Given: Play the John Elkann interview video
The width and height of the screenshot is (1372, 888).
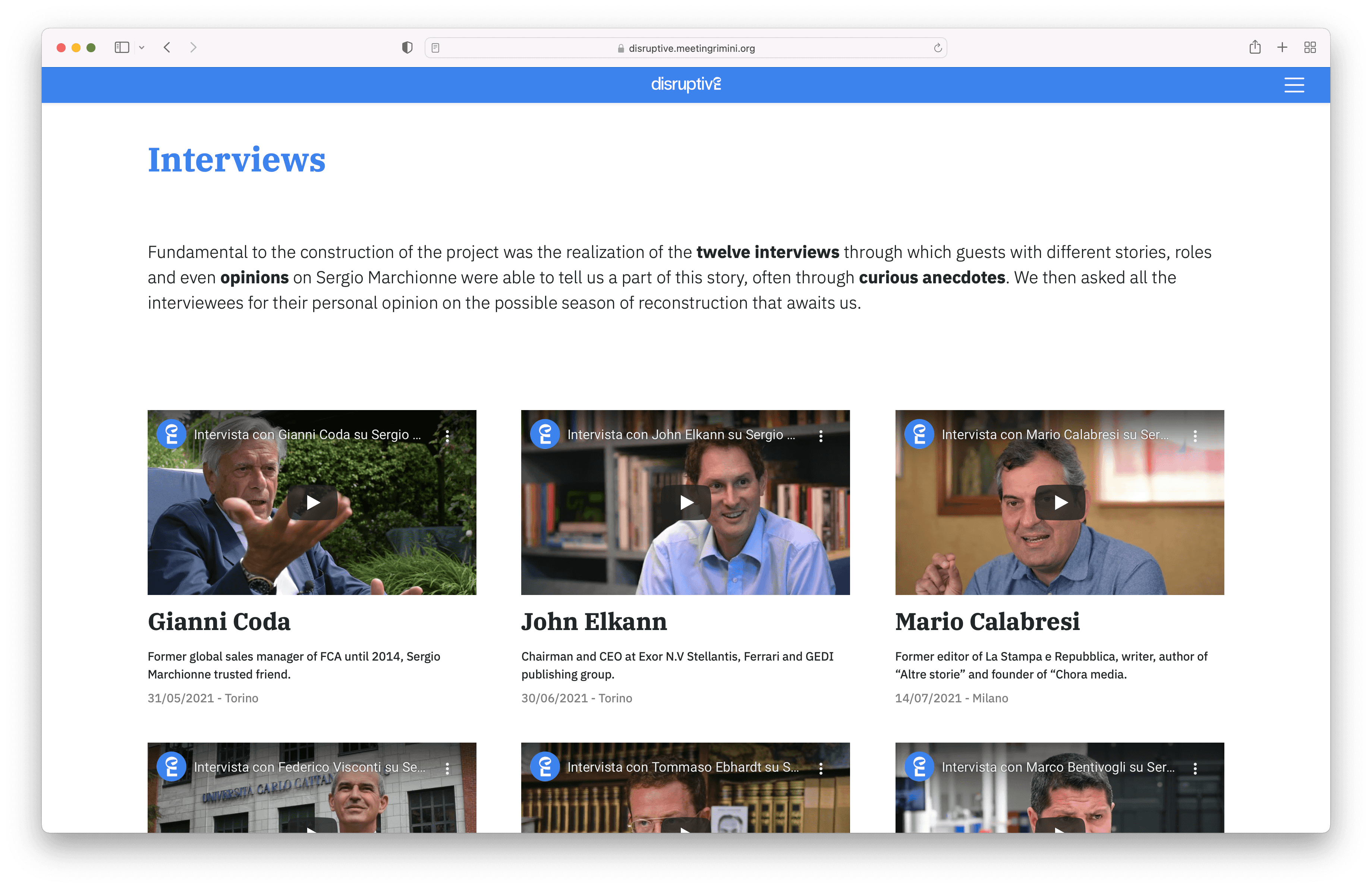Looking at the screenshot, I should click(686, 503).
